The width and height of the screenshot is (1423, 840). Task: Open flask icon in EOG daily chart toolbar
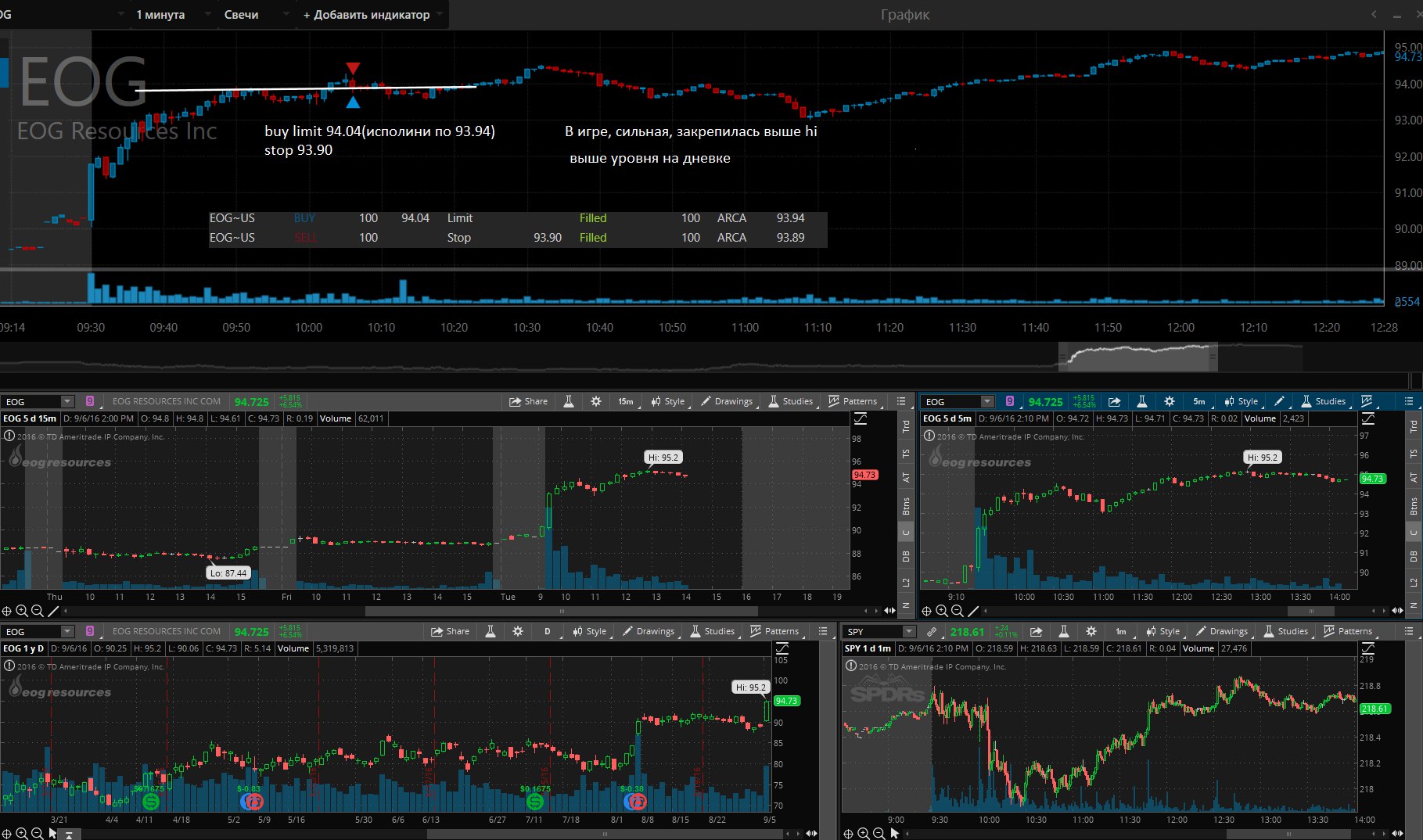tap(491, 631)
